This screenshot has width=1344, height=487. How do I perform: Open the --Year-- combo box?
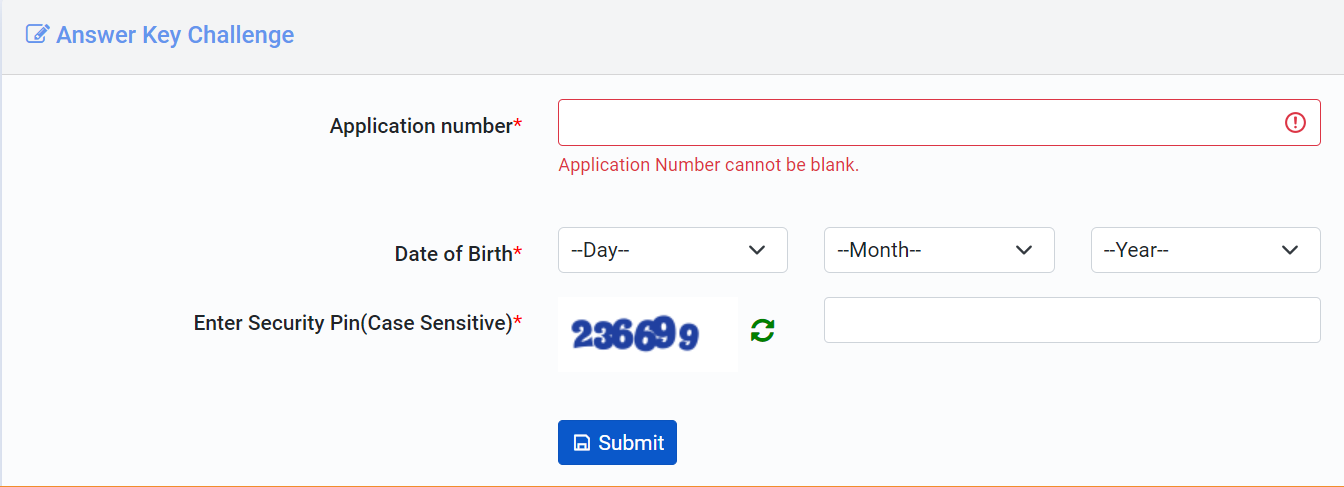[x=1205, y=250]
